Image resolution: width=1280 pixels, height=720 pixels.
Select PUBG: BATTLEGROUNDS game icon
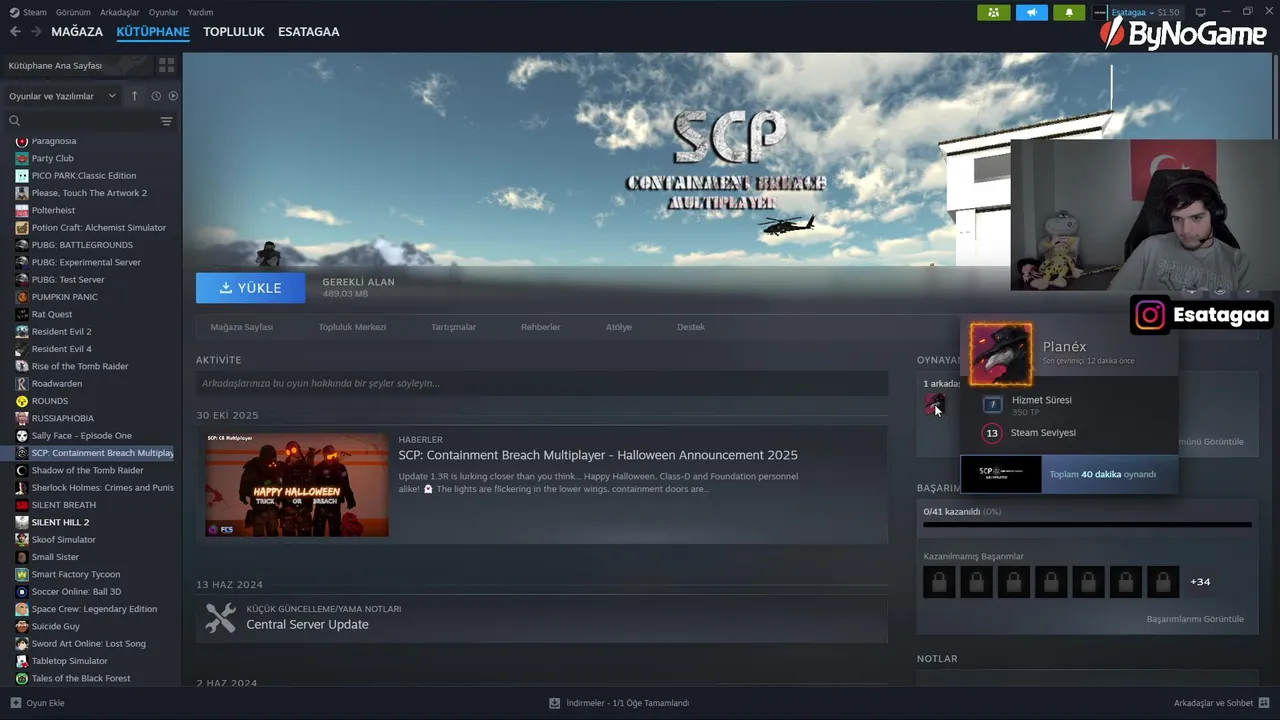tap(22, 245)
